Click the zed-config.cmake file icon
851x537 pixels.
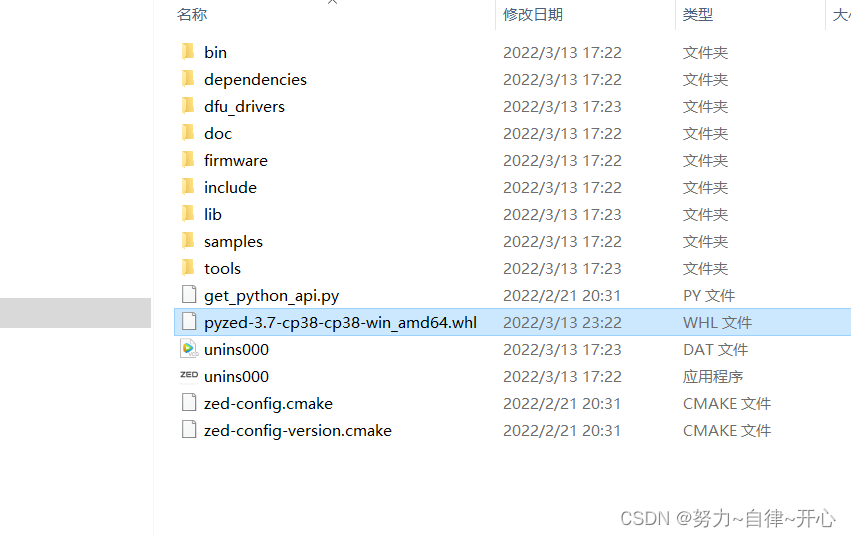coord(189,402)
